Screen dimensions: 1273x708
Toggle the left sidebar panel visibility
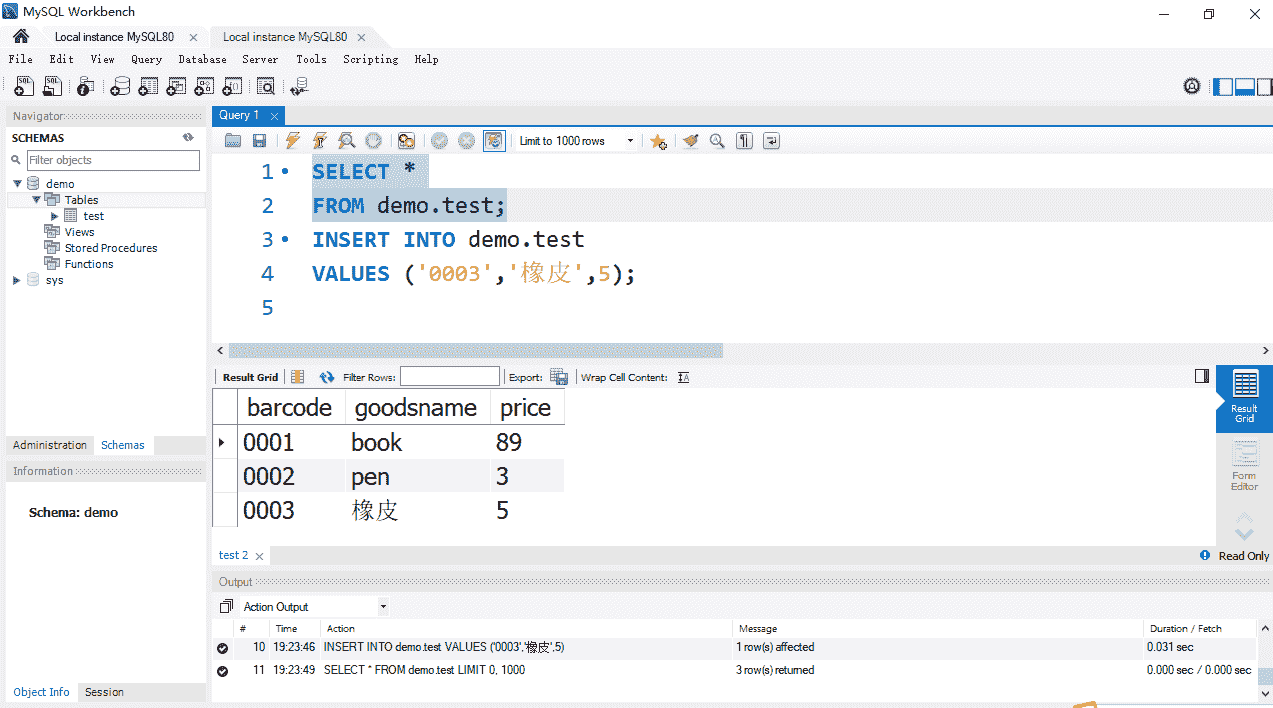pos(1223,87)
